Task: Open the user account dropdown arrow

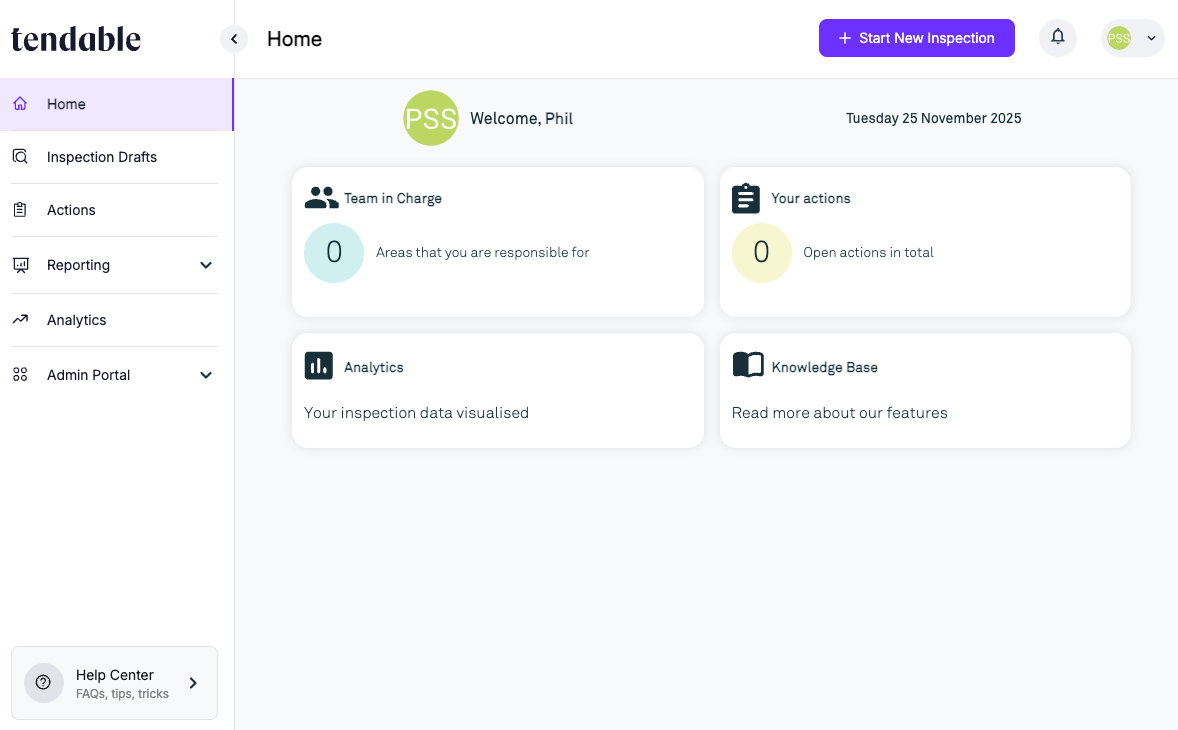Action: point(1151,38)
